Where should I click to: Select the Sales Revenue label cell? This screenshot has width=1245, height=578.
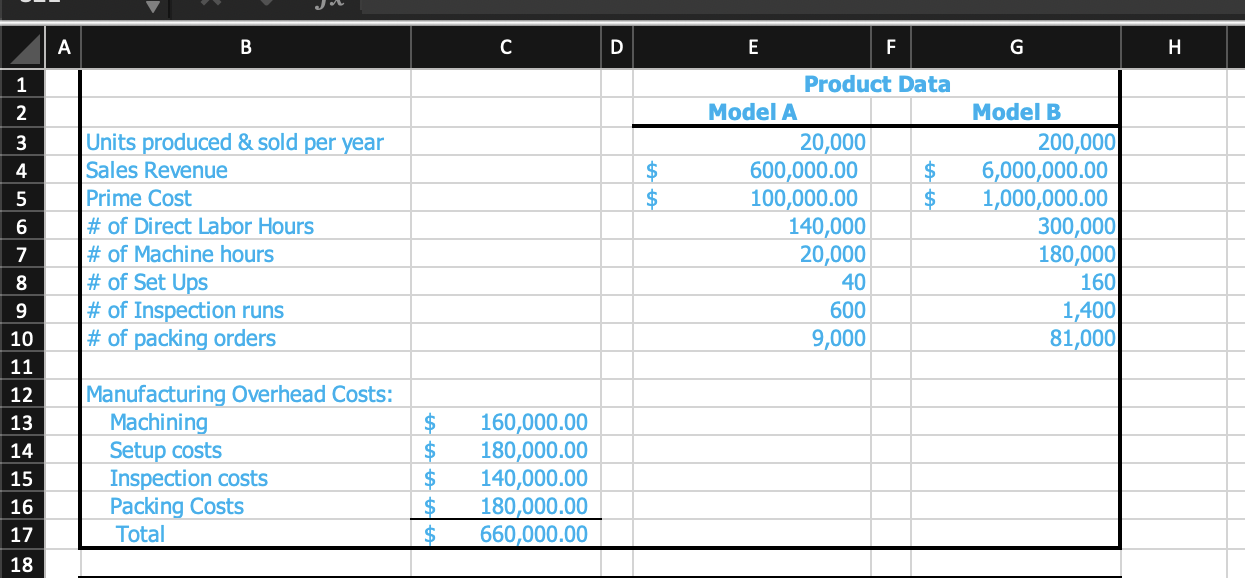pos(246,169)
